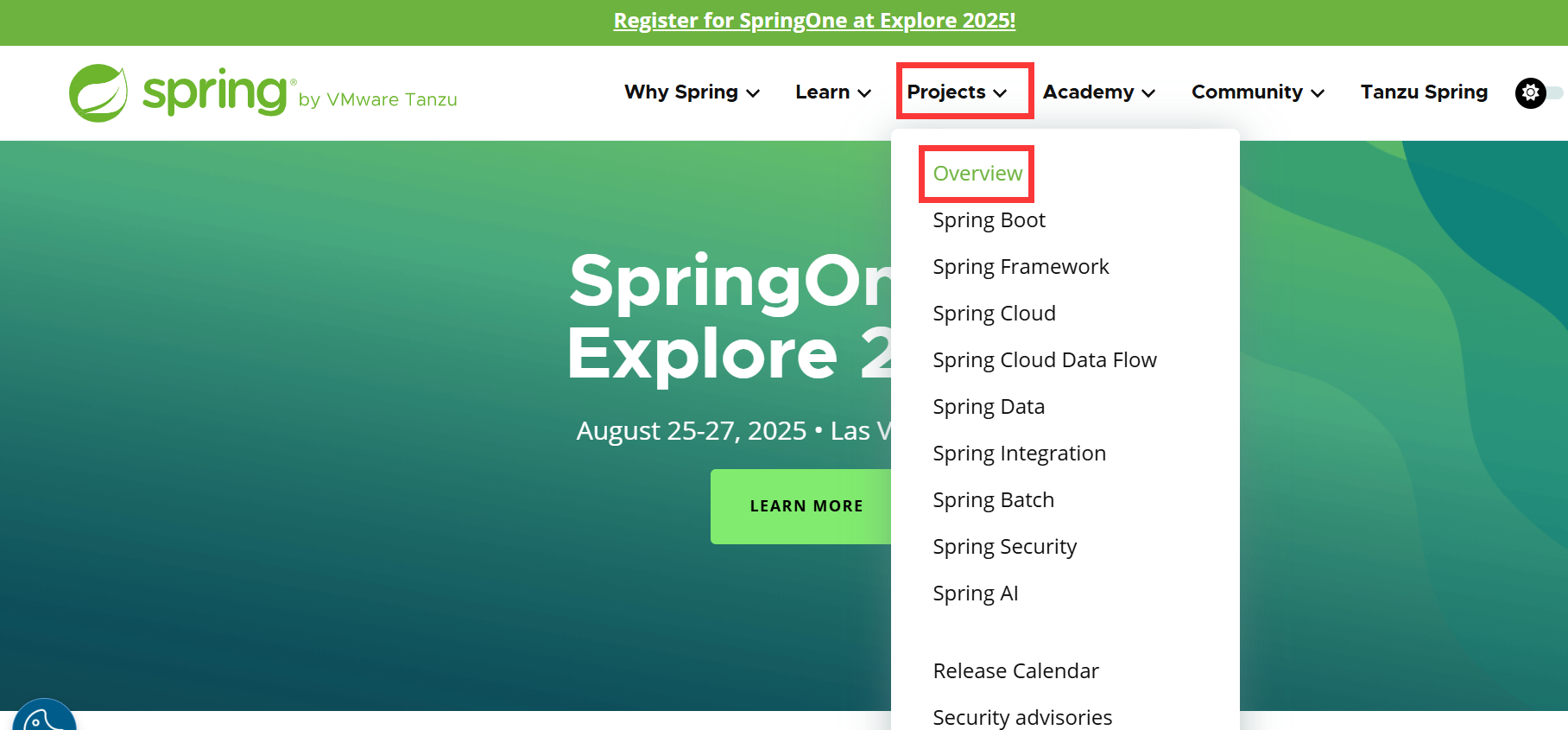
Task: Open Security advisories link
Action: (1022, 717)
